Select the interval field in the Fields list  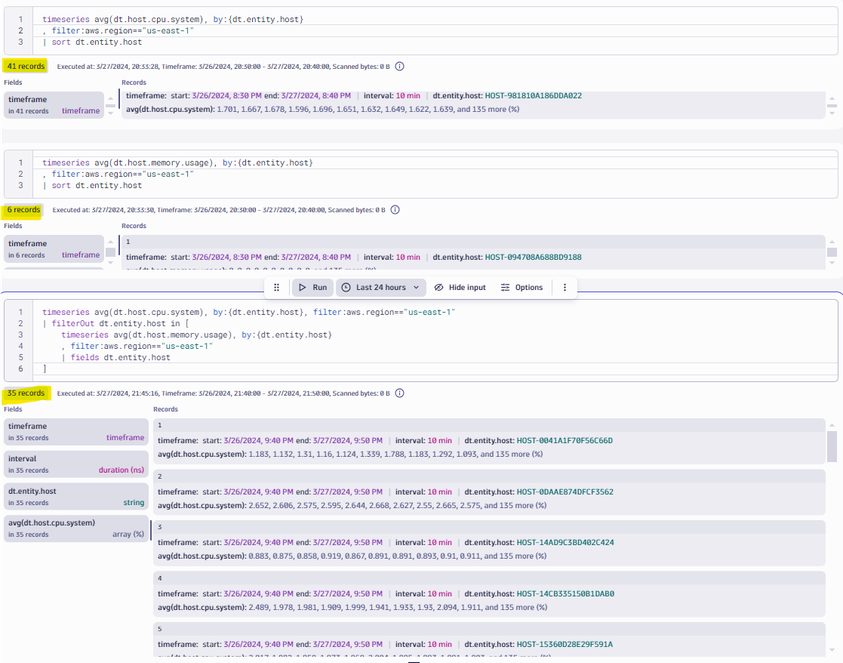pos(77,463)
